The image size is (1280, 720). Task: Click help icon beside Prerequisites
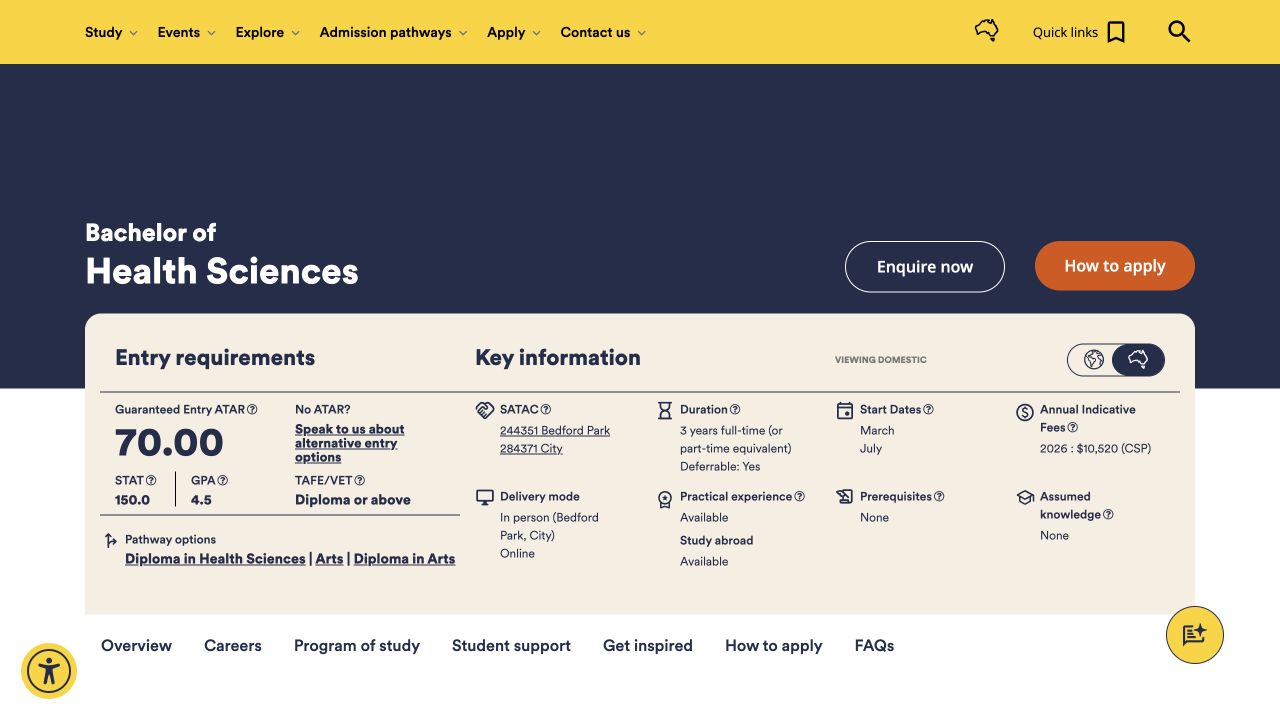(939, 496)
